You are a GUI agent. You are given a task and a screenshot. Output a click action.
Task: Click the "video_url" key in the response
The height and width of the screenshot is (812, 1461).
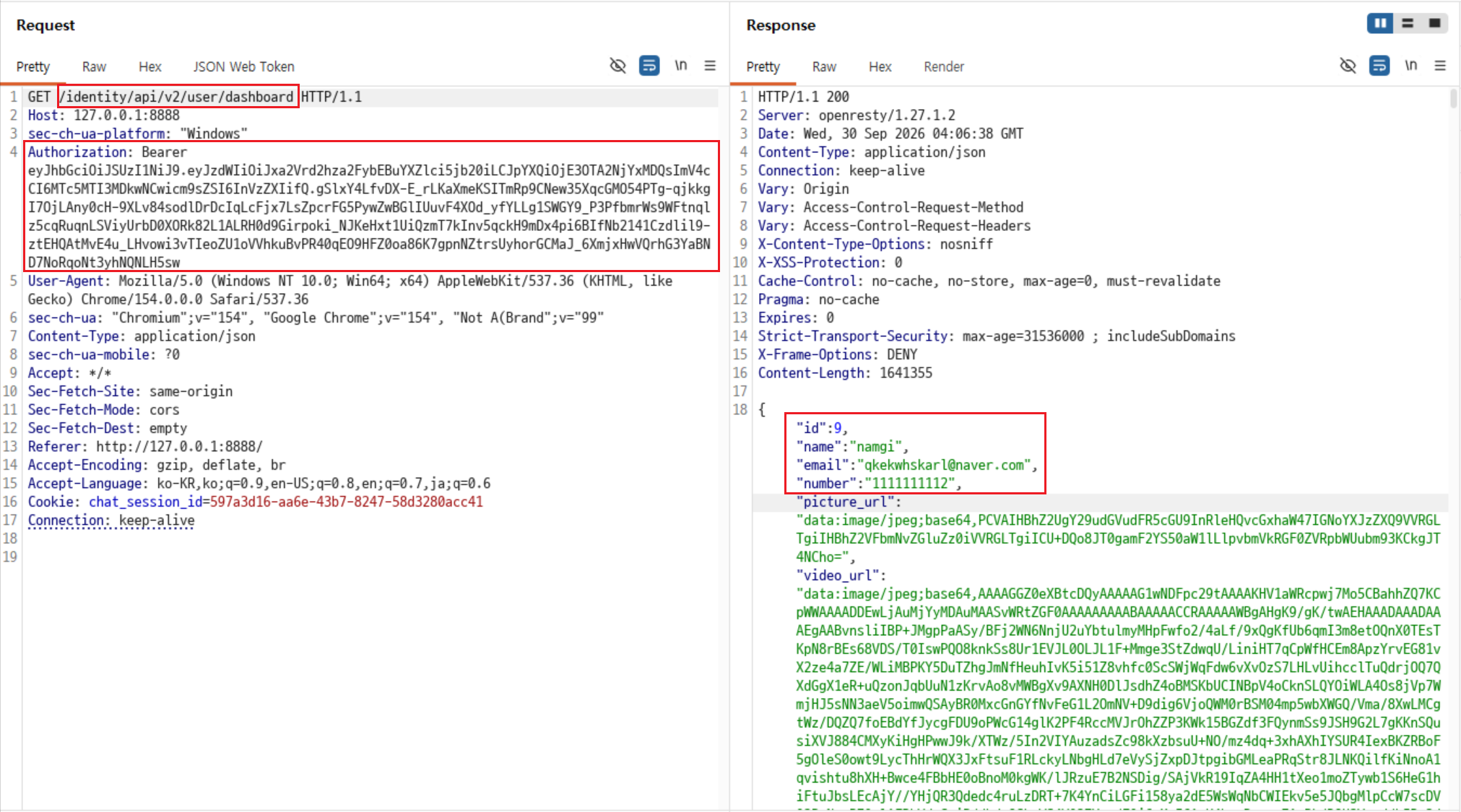(x=837, y=575)
